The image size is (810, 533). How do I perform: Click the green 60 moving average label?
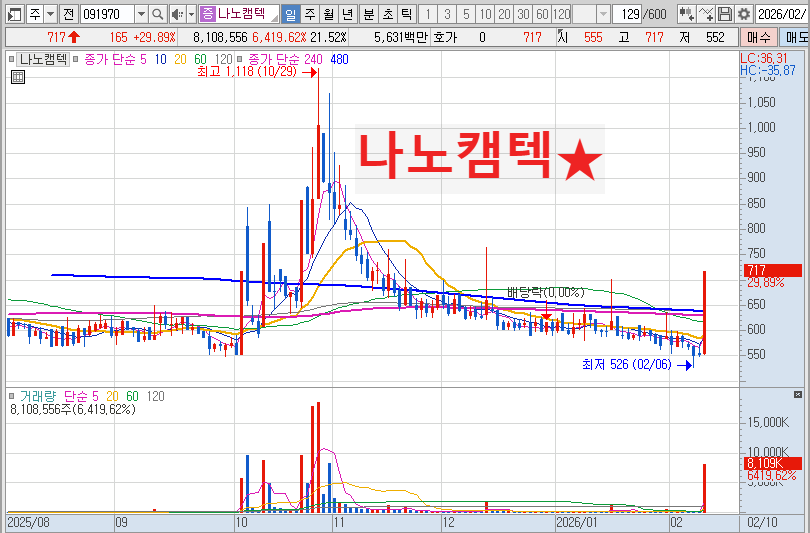[x=200, y=59]
